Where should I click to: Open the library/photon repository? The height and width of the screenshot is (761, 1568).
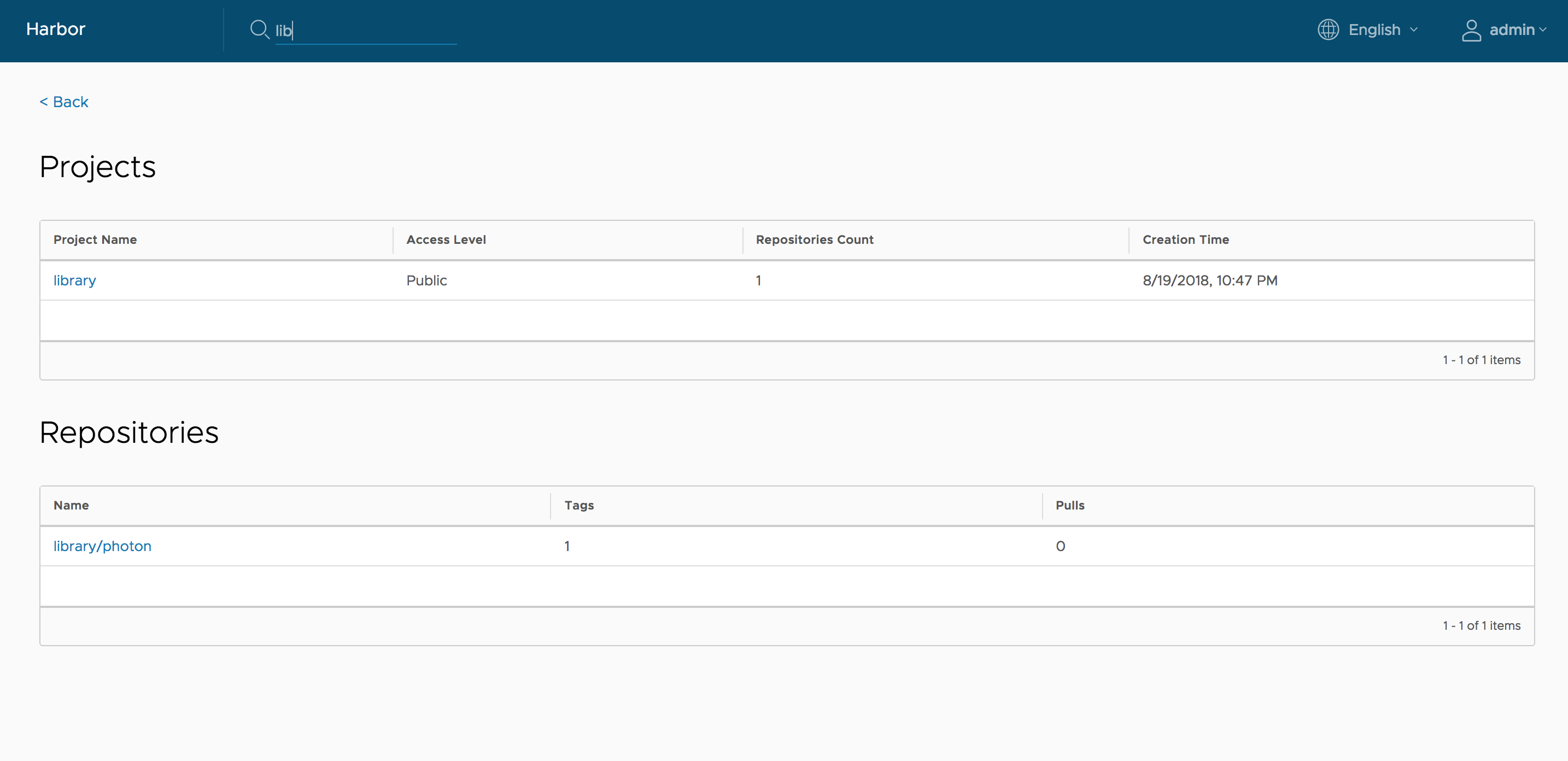pyautogui.click(x=102, y=546)
